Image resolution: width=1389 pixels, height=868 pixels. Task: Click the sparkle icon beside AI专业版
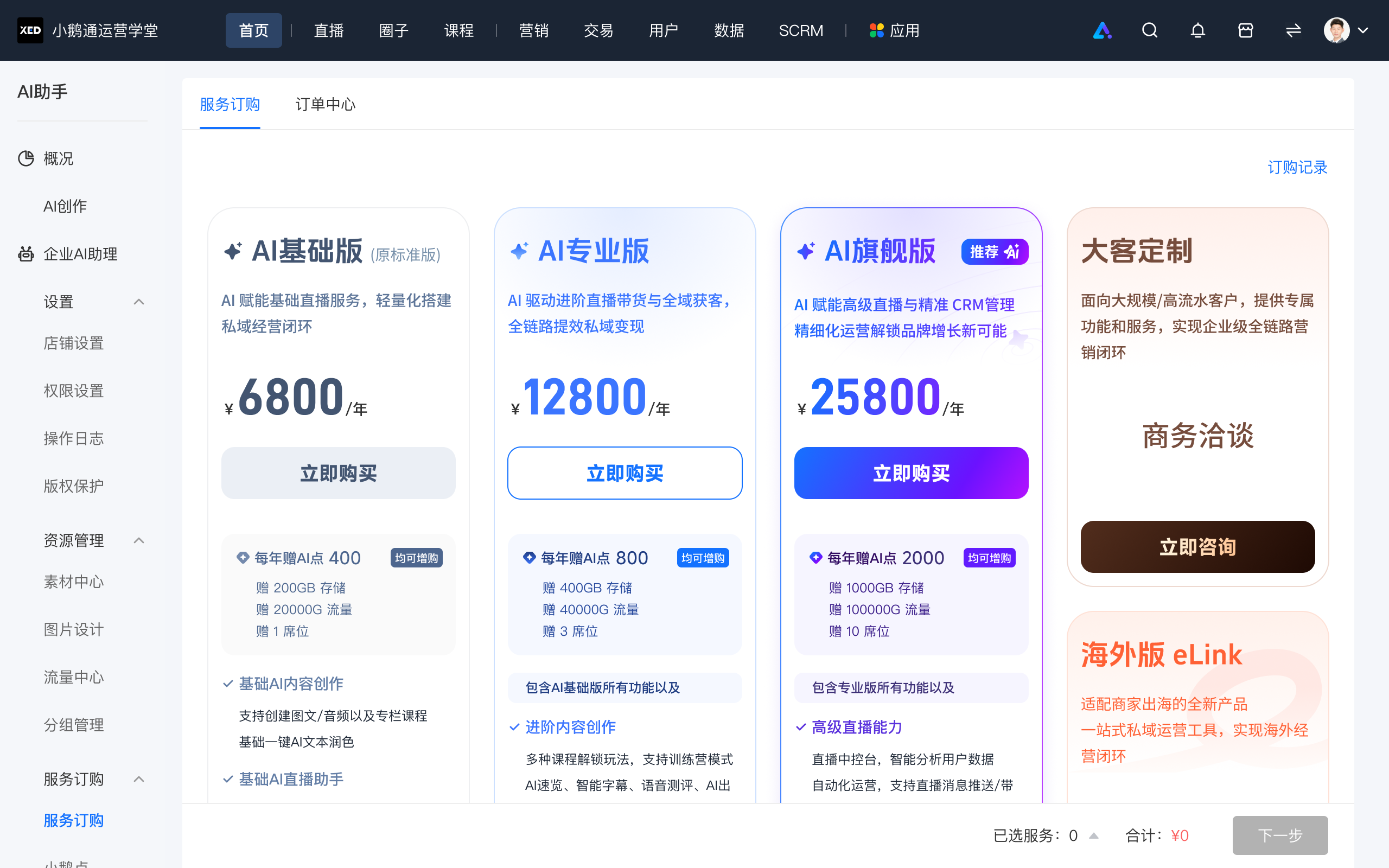click(519, 251)
